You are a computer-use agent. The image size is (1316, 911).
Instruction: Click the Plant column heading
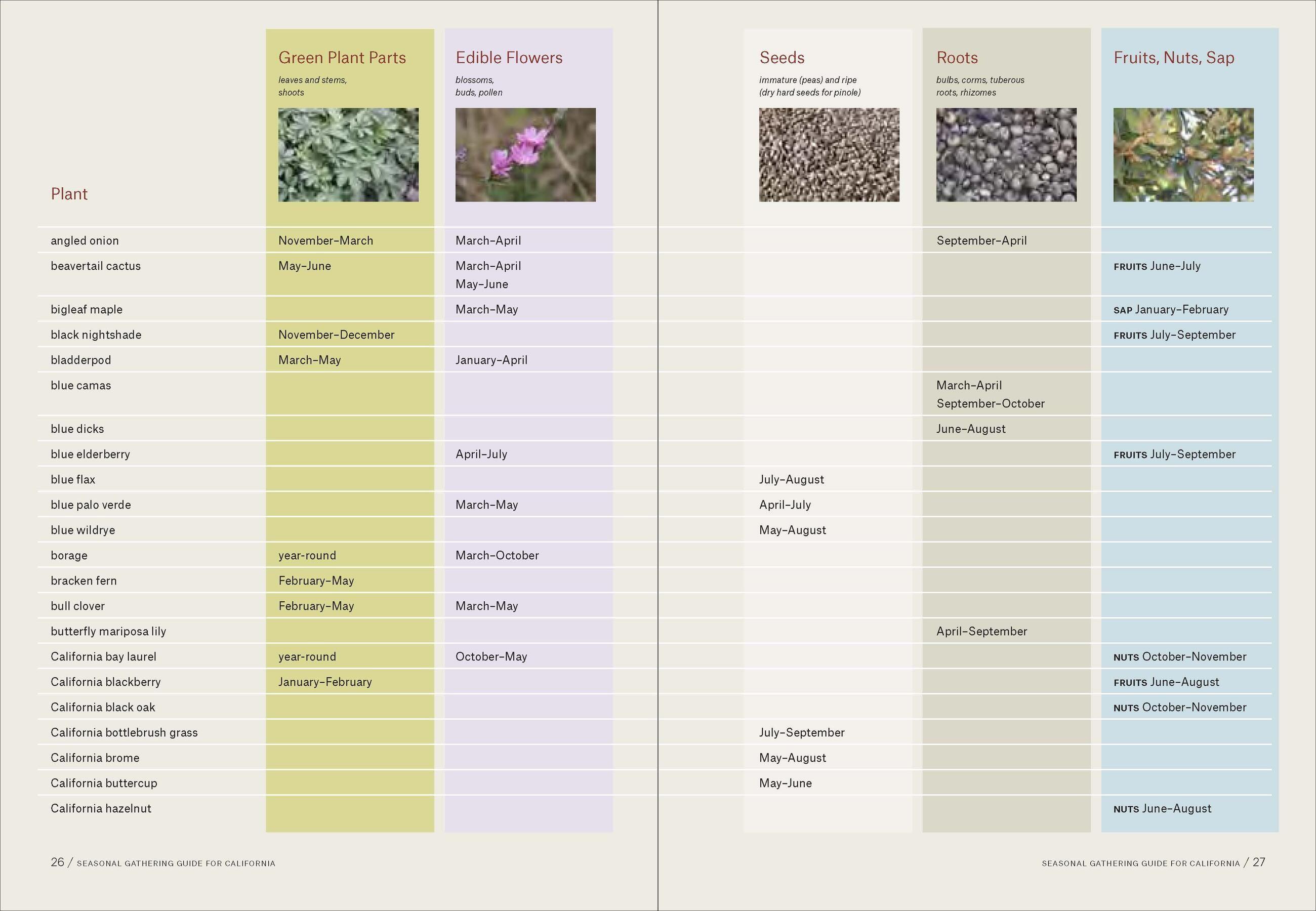69,194
